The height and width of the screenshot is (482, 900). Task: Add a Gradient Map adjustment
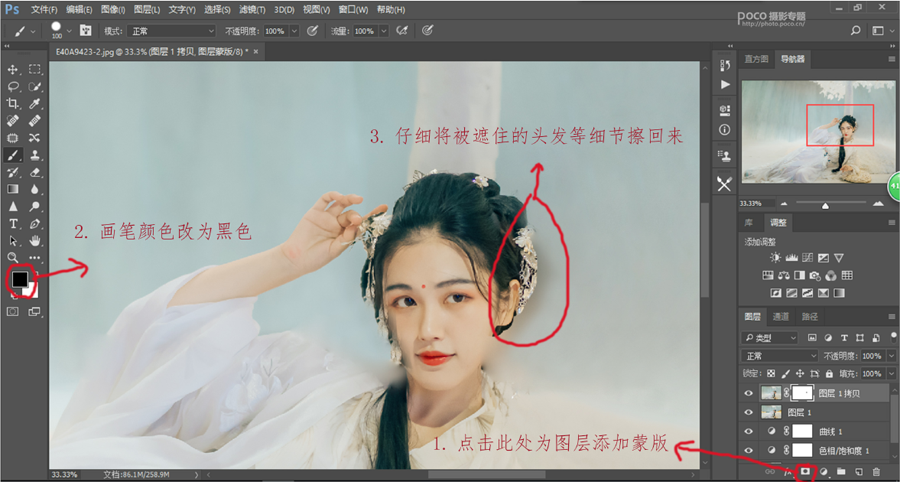pos(839,293)
